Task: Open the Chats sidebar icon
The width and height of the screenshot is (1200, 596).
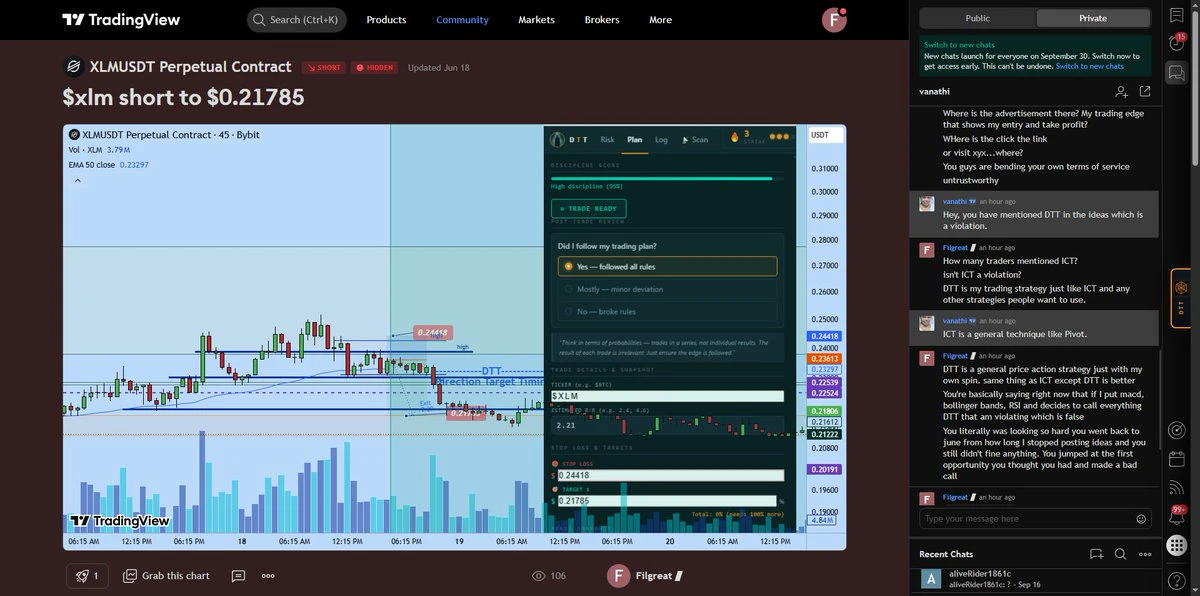Action: pos(1177,73)
